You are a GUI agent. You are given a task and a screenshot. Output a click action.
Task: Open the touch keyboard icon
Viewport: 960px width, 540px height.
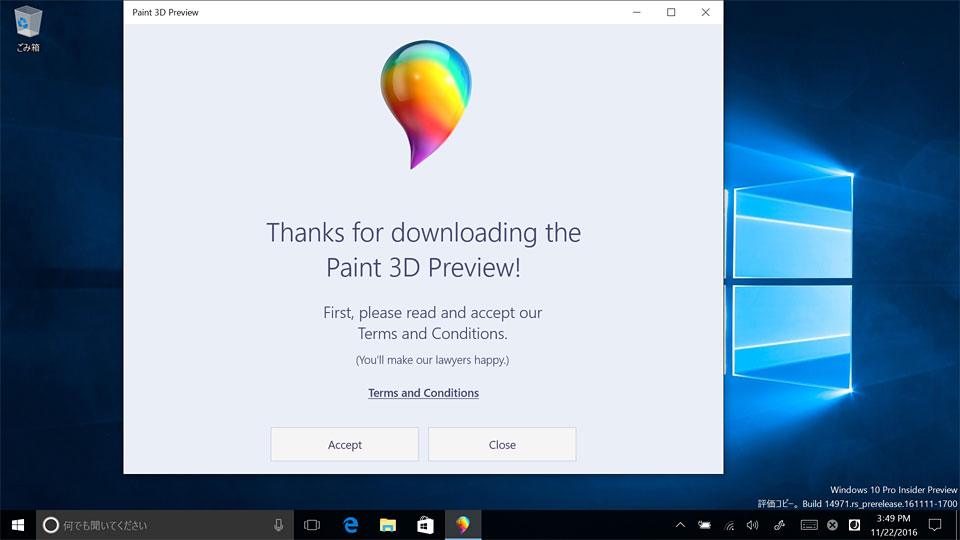pos(808,525)
